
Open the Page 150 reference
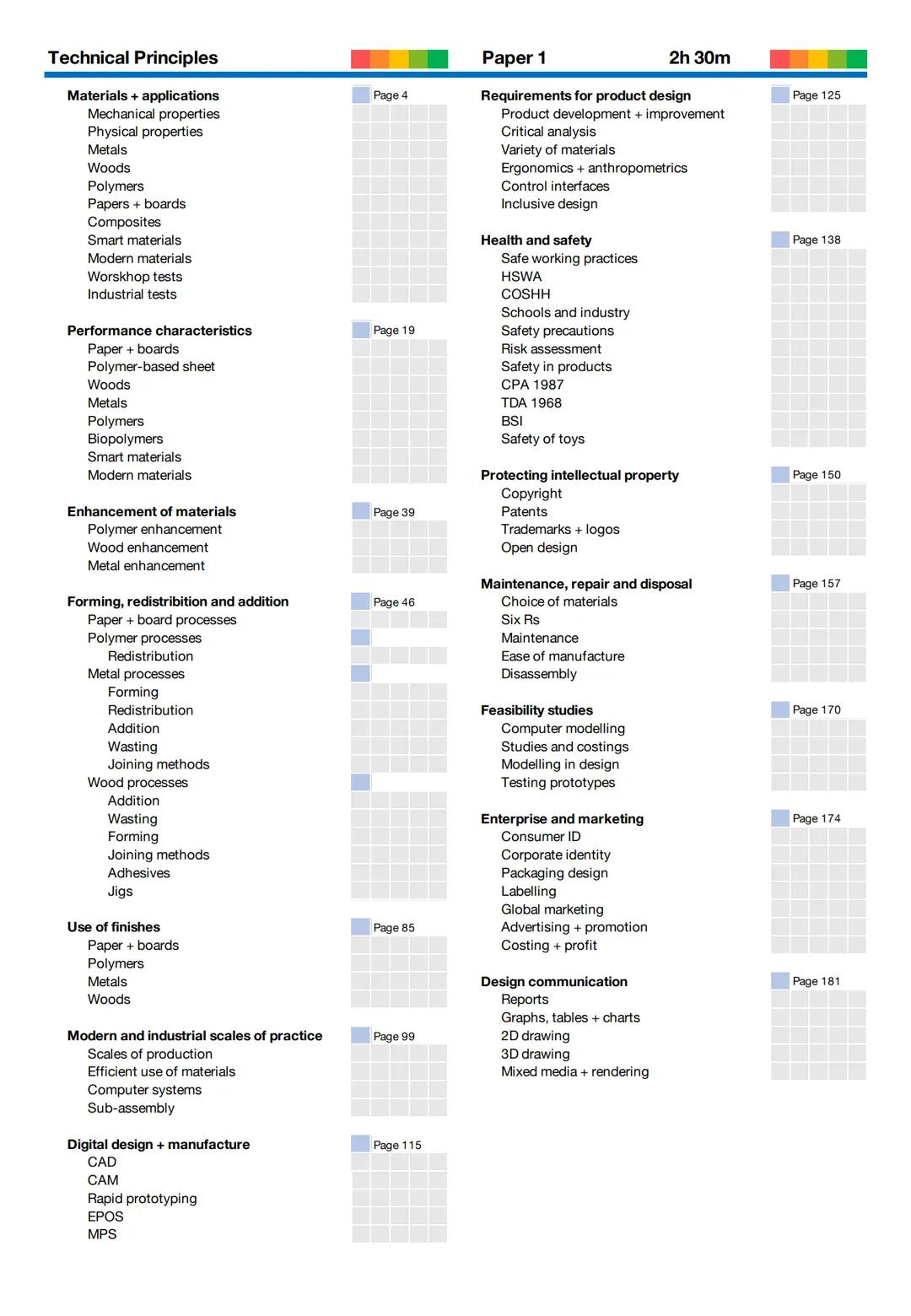(817, 475)
